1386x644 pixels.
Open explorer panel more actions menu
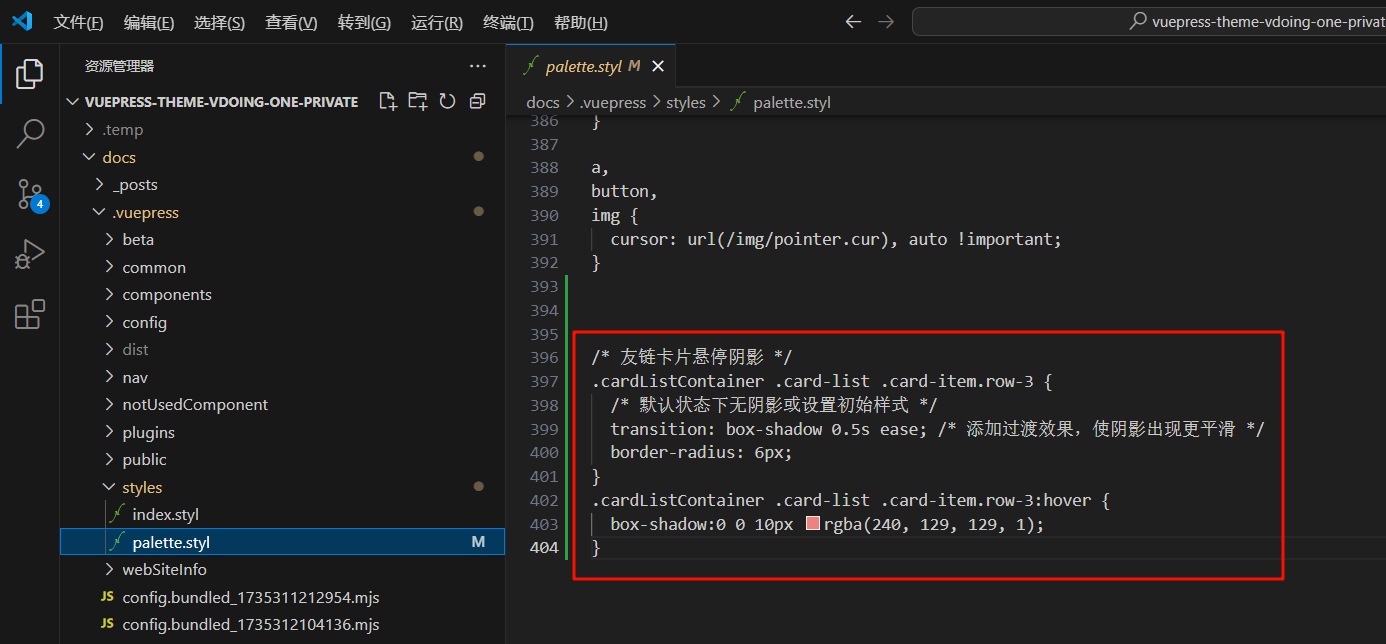(478, 66)
